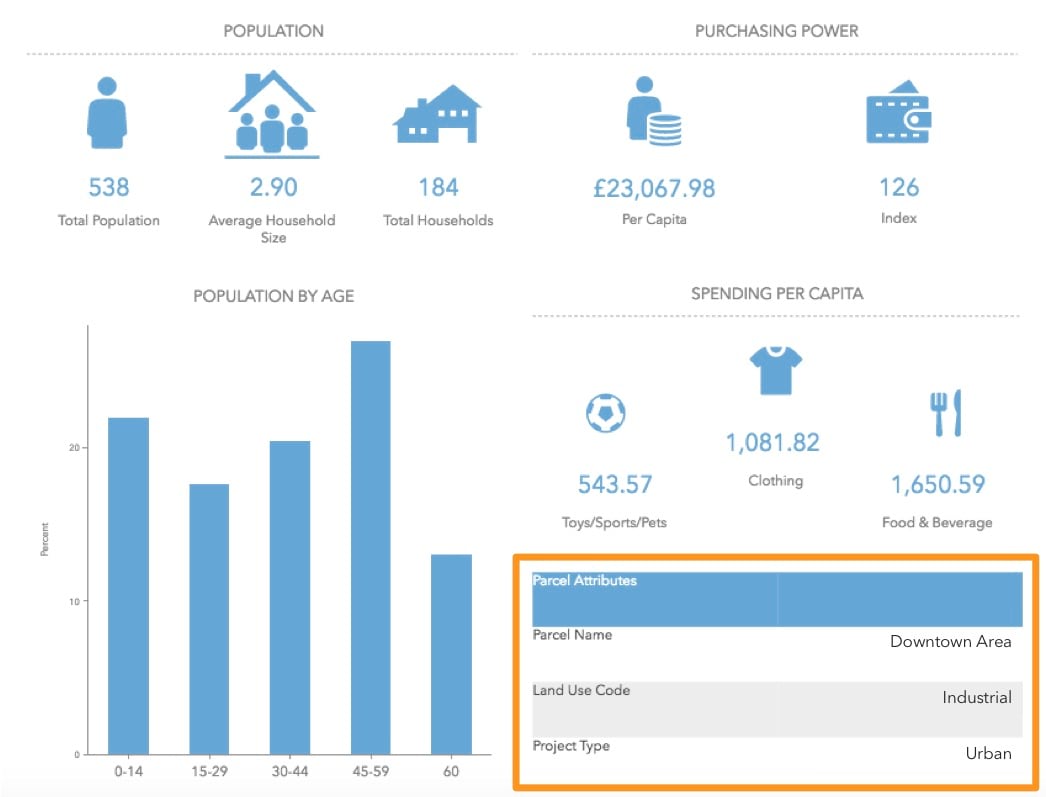
Task: Select the 126 index value
Action: [899, 187]
